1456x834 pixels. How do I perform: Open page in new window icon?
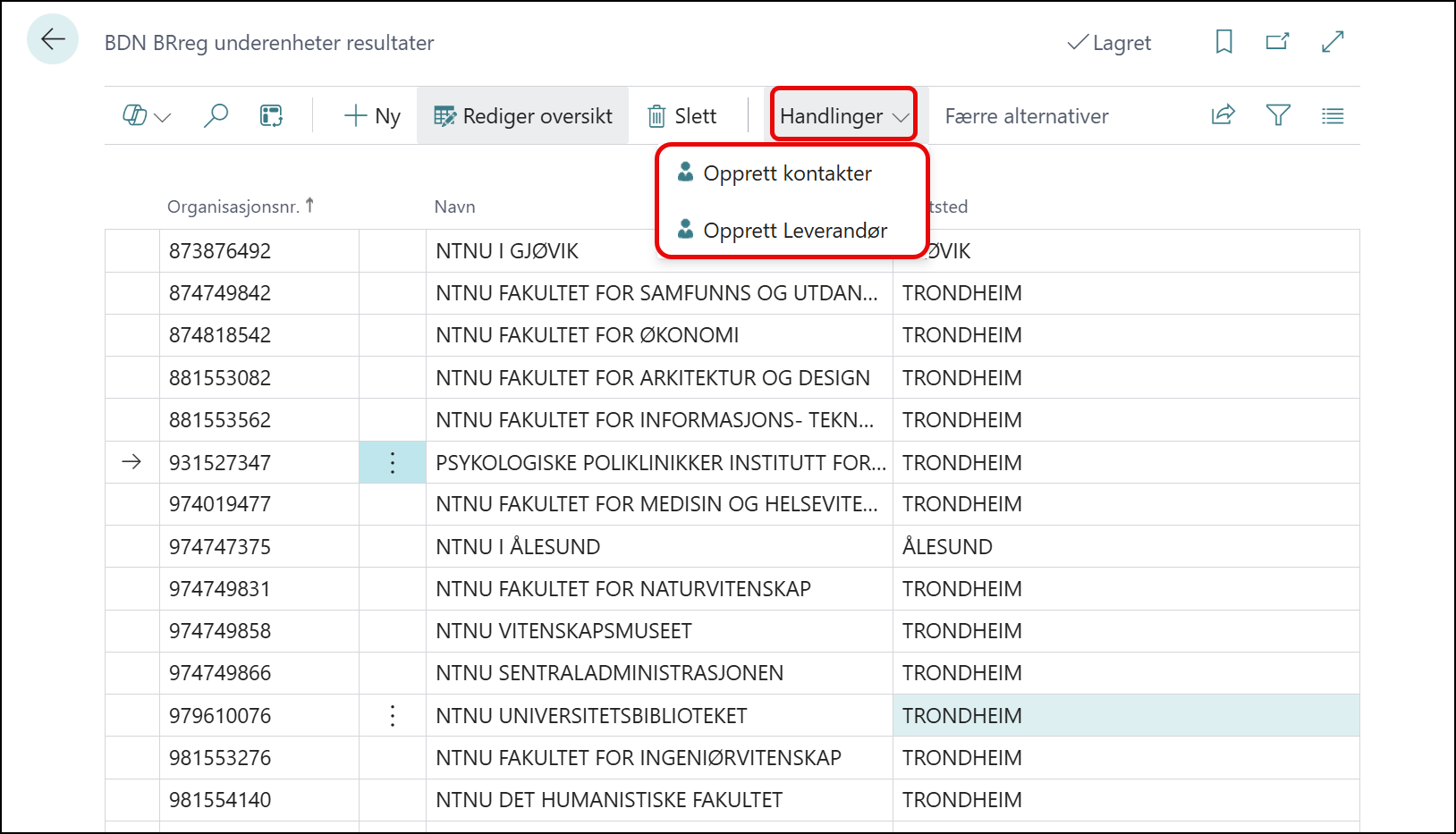pos(1277,42)
